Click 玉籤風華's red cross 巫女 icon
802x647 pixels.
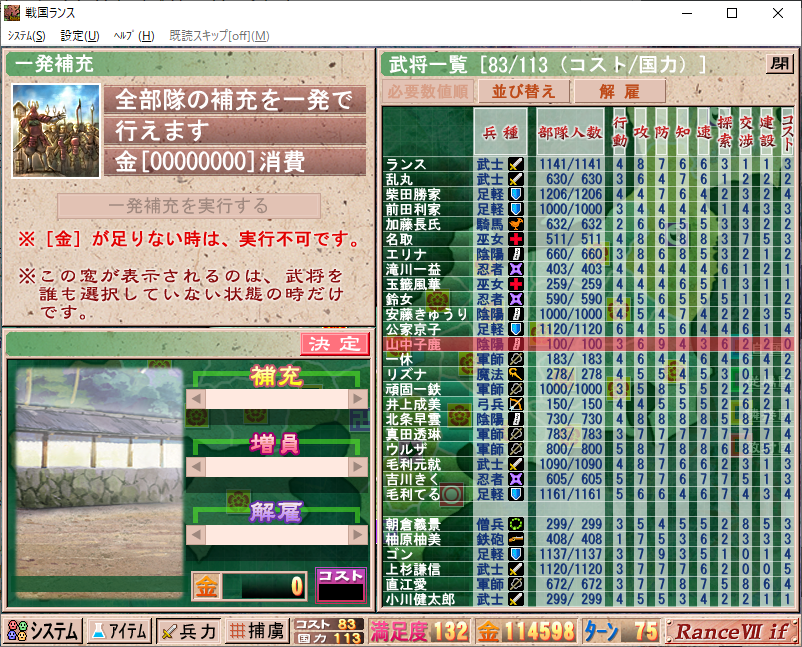[x=516, y=284]
